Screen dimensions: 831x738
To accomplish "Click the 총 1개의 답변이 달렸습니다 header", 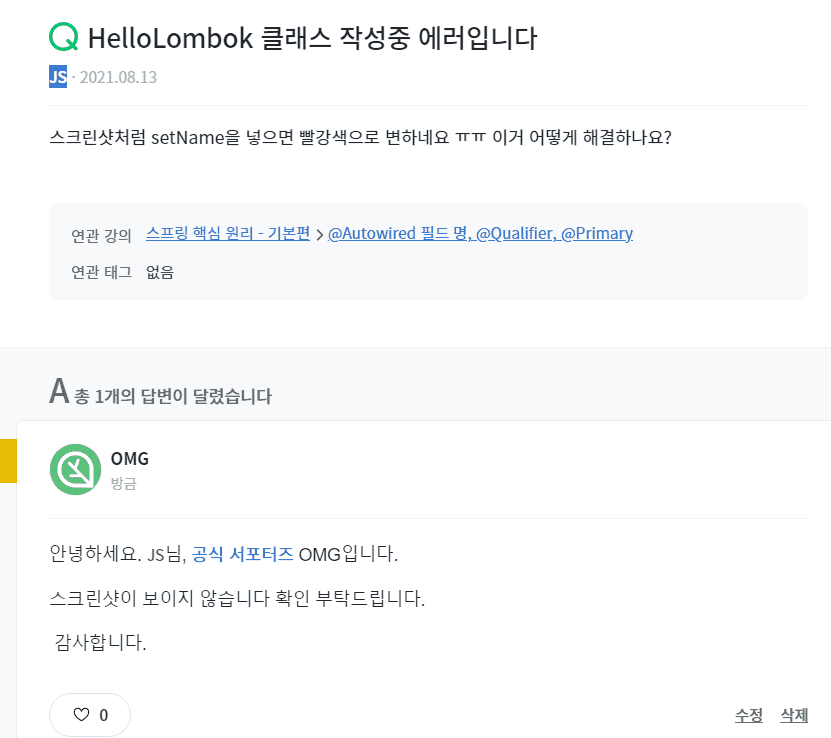I will coord(173,396).
